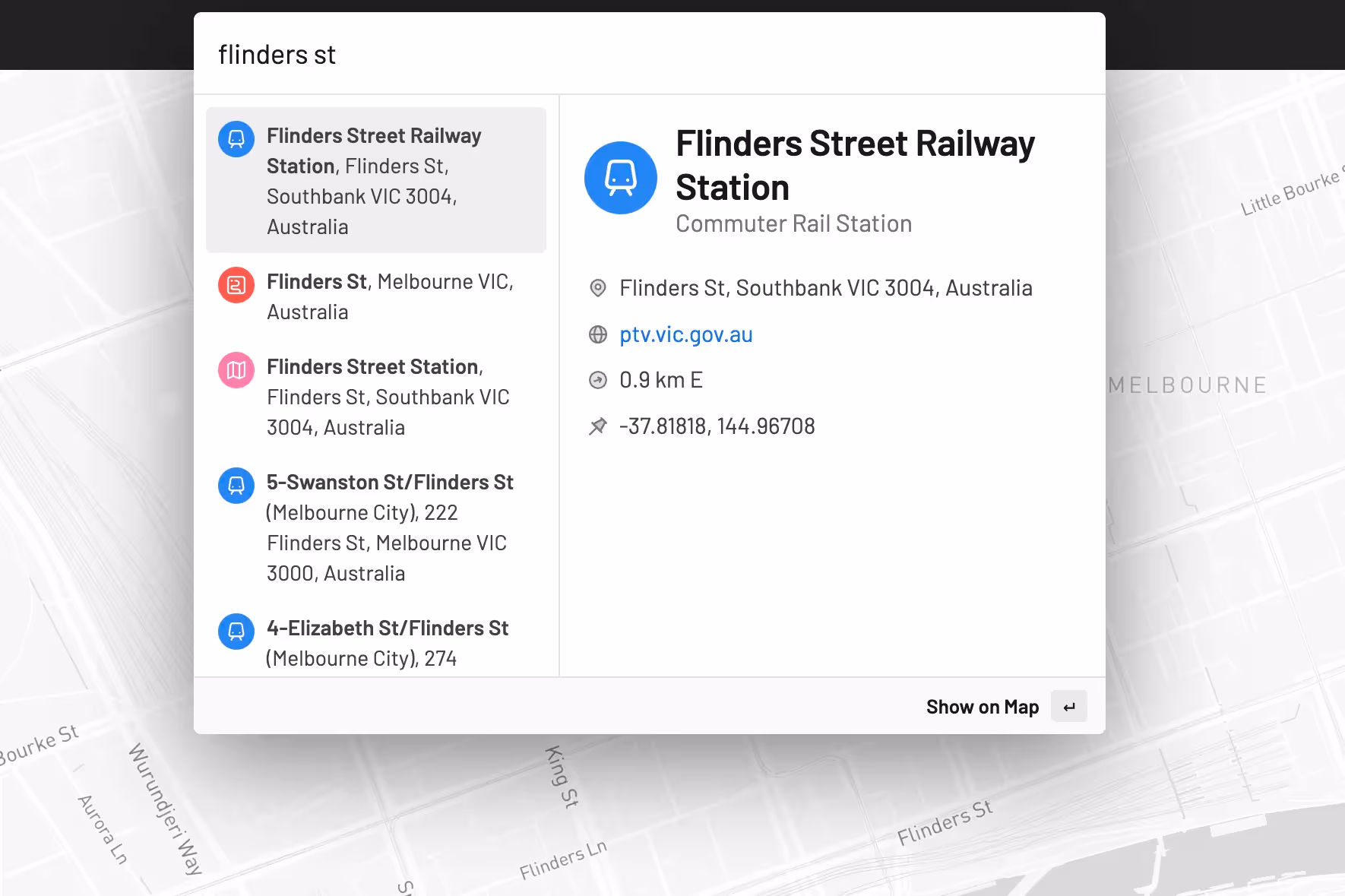Click the pink map icon for Flinders Street Station
1345x896 pixels.
click(236, 370)
